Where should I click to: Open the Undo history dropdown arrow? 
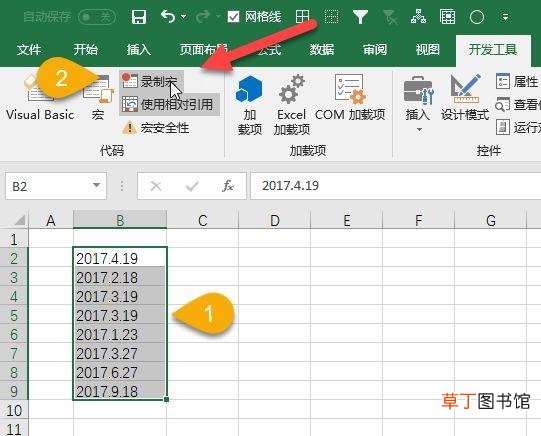coord(184,16)
